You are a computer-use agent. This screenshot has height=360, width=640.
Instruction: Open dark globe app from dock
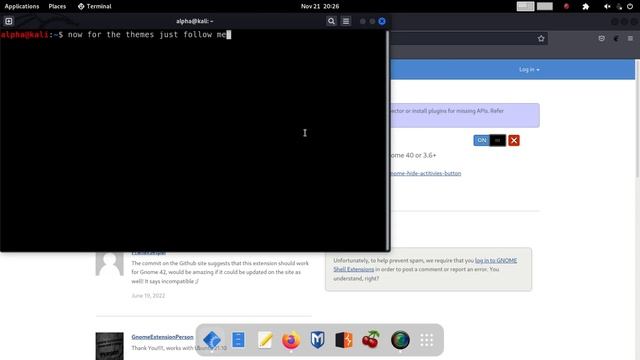click(x=400, y=340)
